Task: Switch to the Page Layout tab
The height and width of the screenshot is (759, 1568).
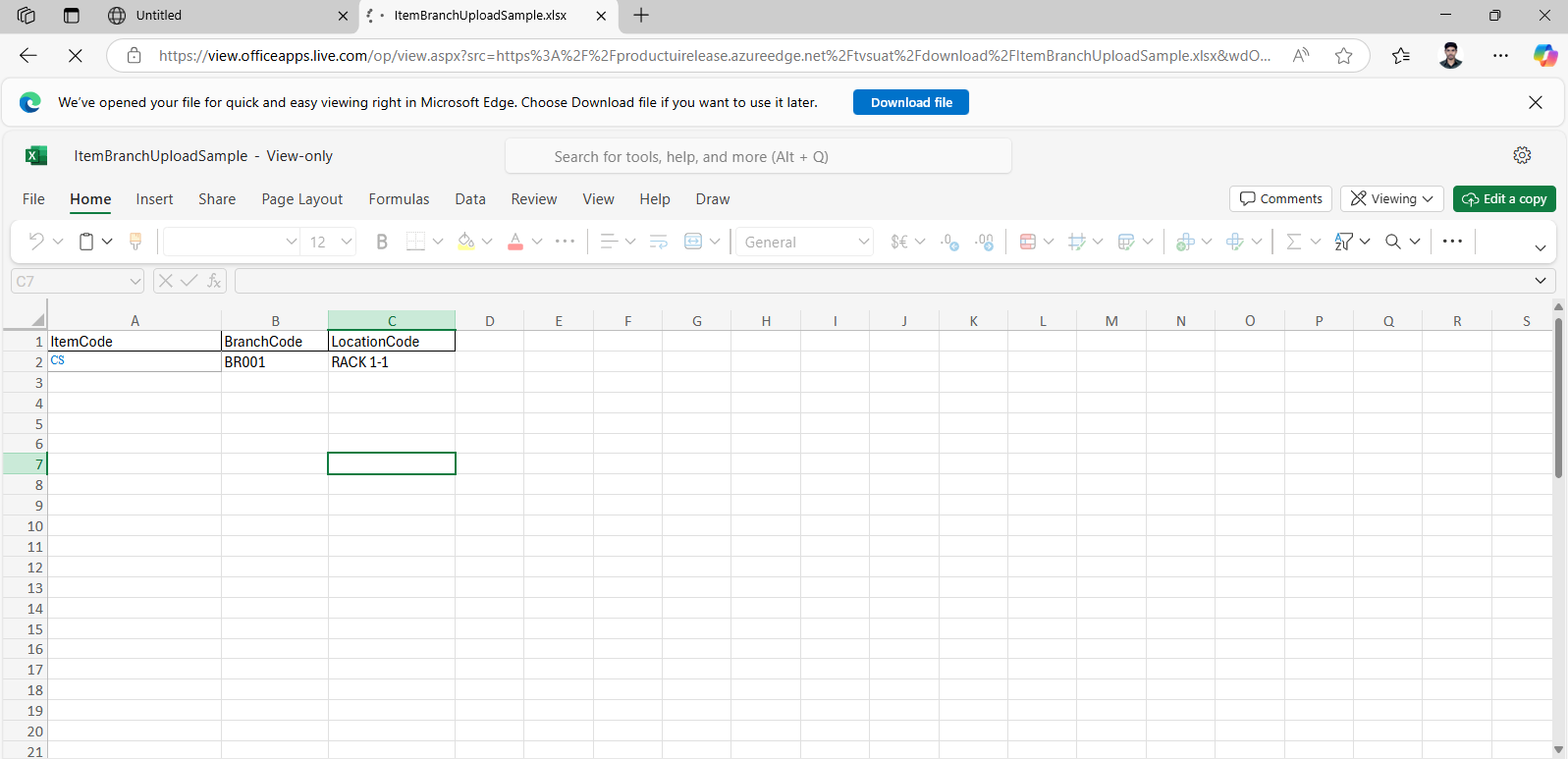Action: coord(301,199)
